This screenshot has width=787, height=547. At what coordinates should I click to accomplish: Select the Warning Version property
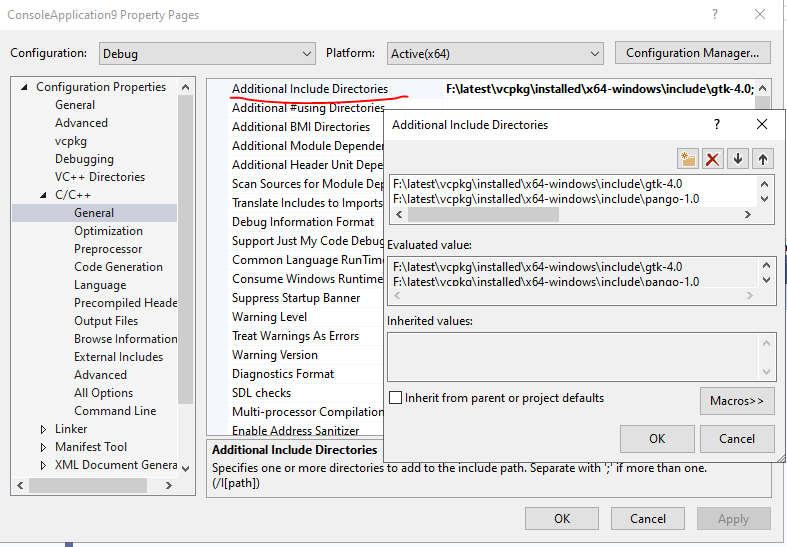pos(275,355)
